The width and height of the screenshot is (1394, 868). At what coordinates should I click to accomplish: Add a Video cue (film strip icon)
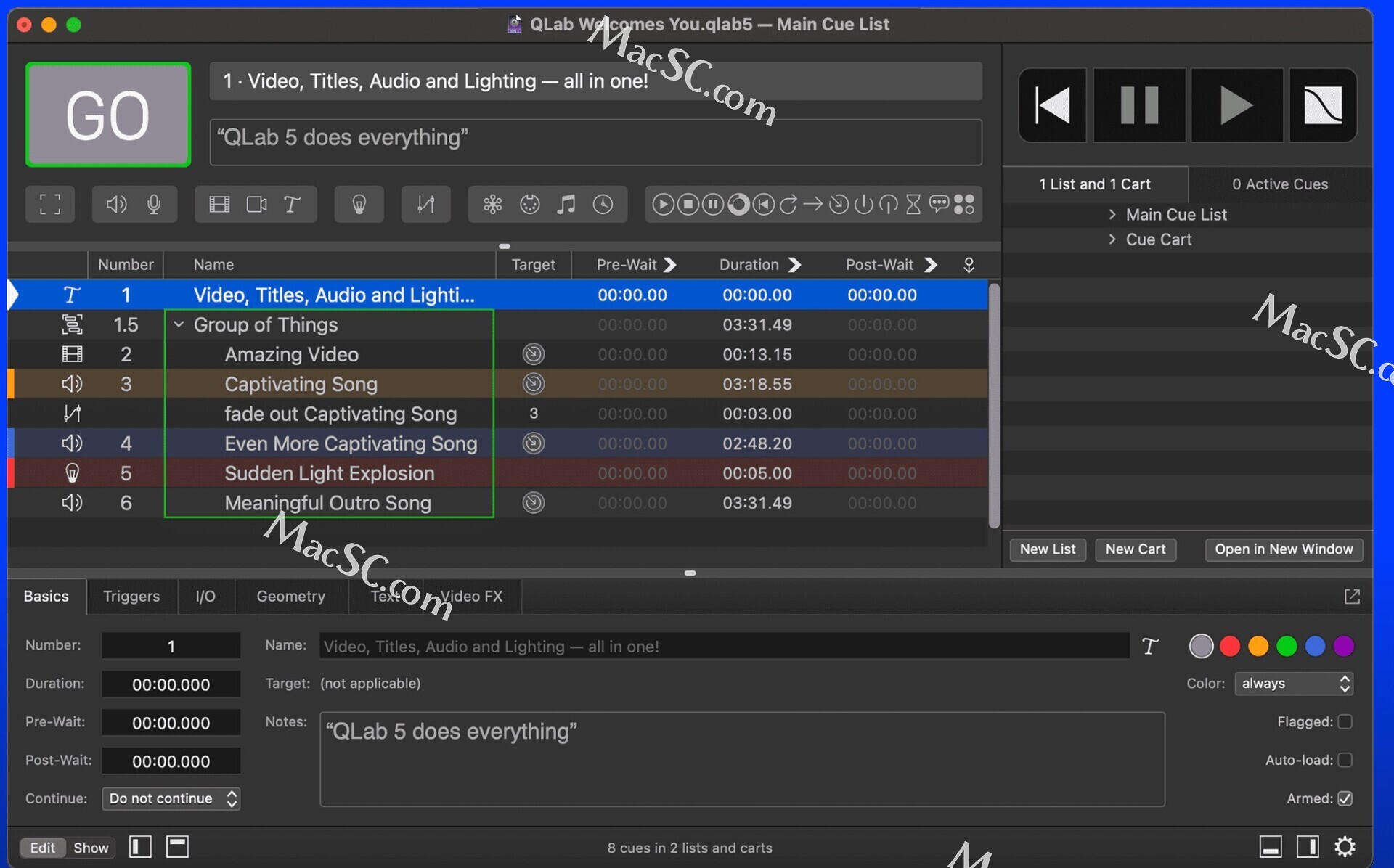(x=219, y=205)
